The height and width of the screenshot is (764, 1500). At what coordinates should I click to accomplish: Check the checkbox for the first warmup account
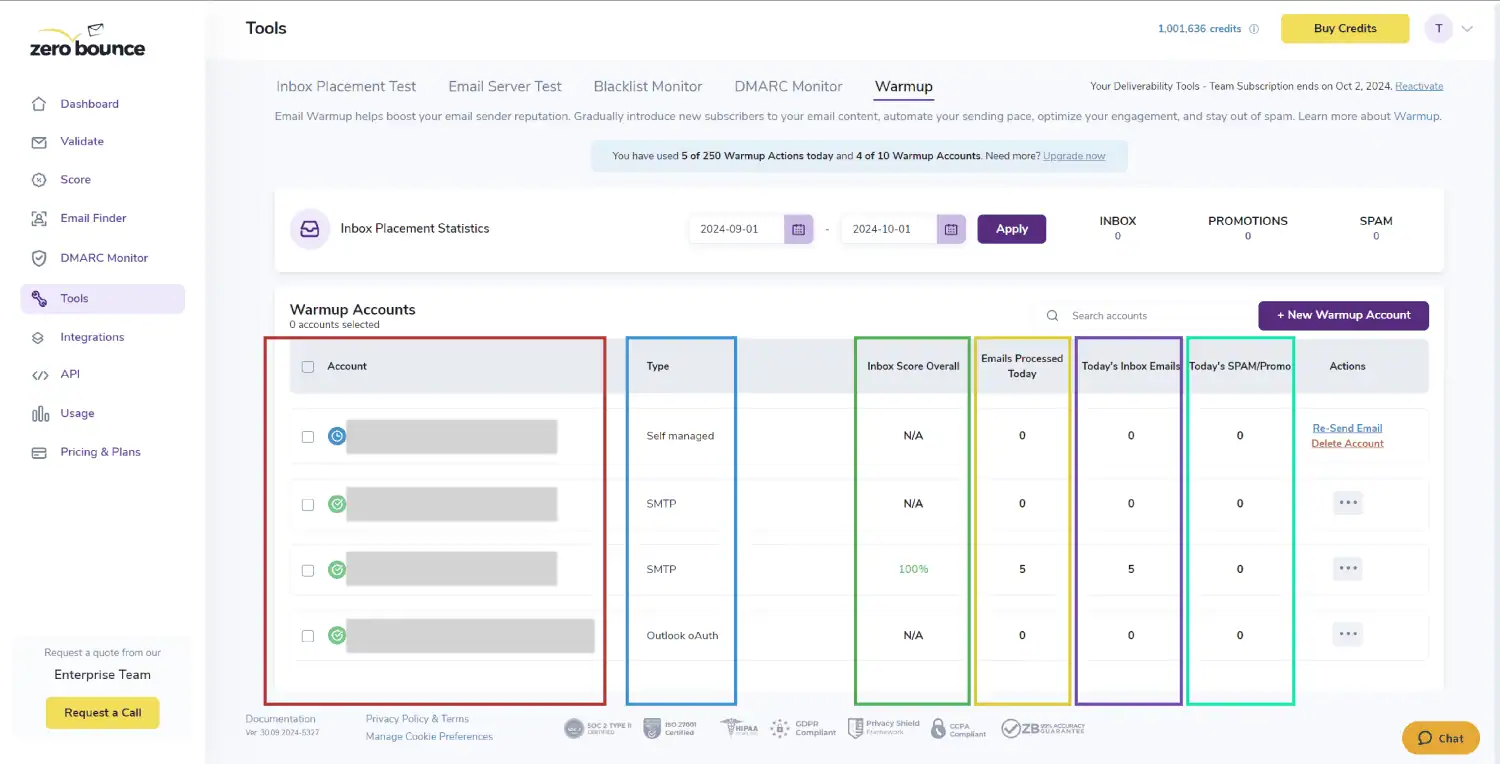[x=307, y=436]
